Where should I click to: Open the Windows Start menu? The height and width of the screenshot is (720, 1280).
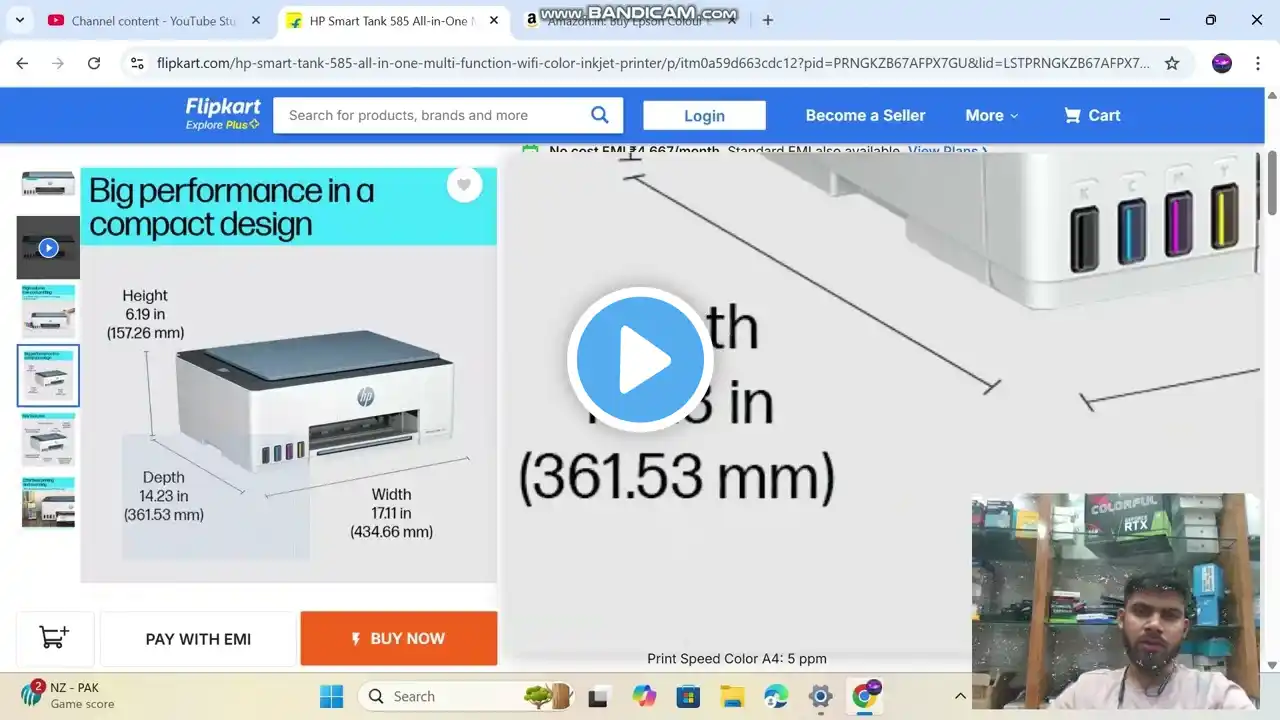331,696
